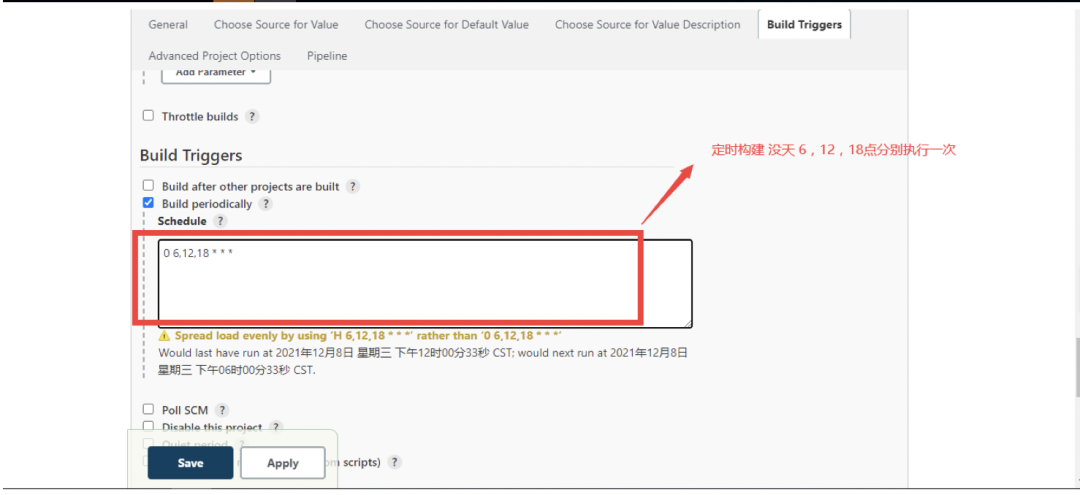This screenshot has height=495, width=1080.
Task: Open help icon next to Disable this project
Action: click(276, 427)
